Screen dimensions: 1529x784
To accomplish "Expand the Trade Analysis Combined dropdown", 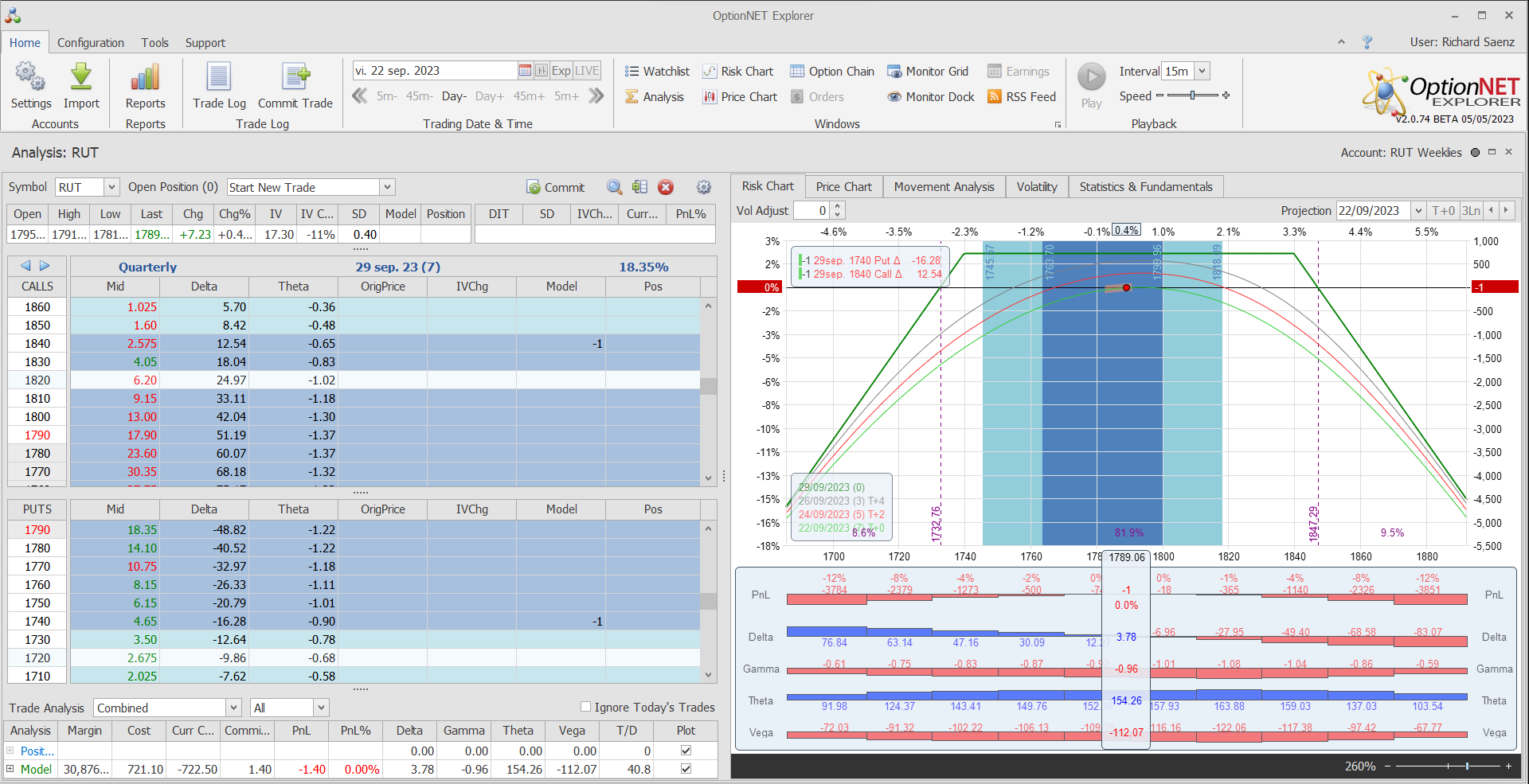I will click(233, 708).
